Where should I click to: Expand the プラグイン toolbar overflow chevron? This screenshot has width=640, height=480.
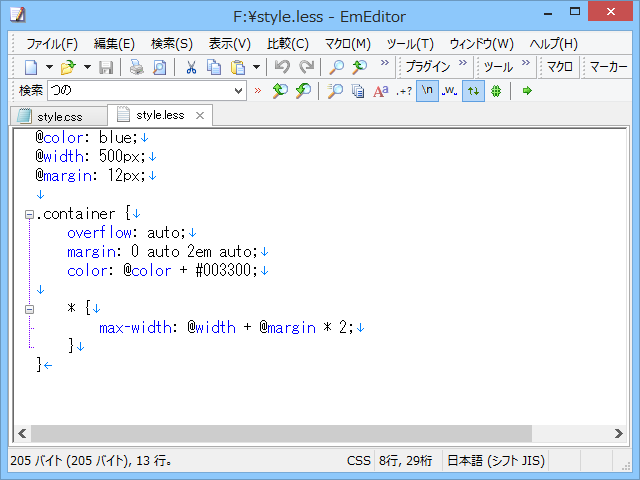(462, 63)
